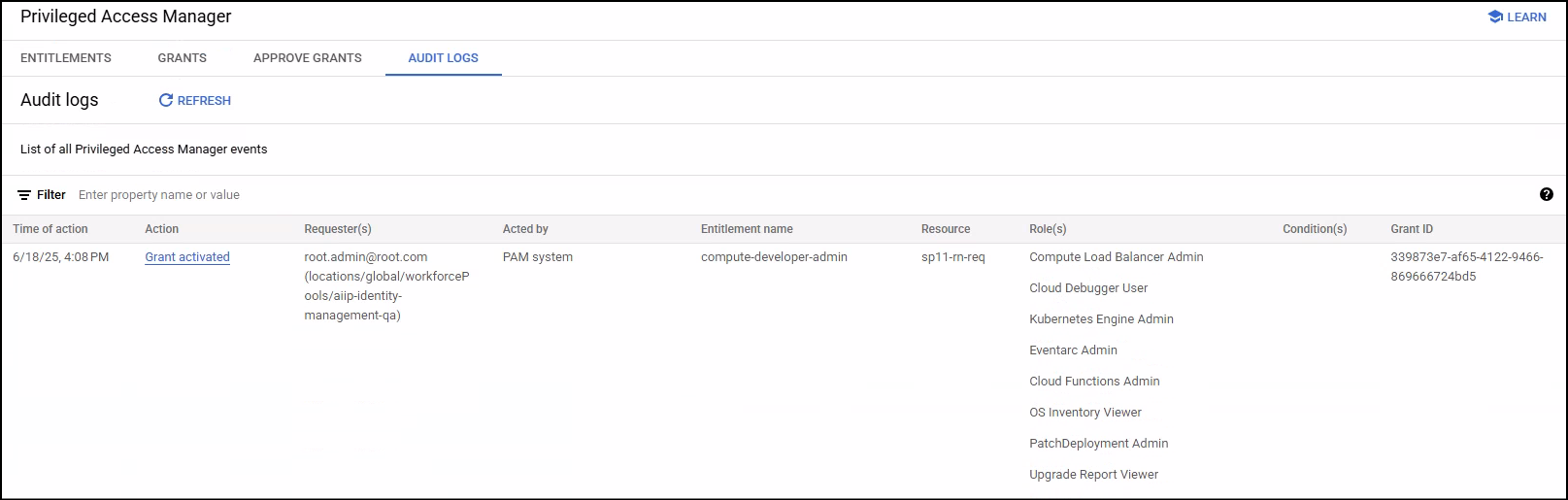Go to the Approve Grants tab
The height and width of the screenshot is (500, 1568).
click(x=308, y=58)
